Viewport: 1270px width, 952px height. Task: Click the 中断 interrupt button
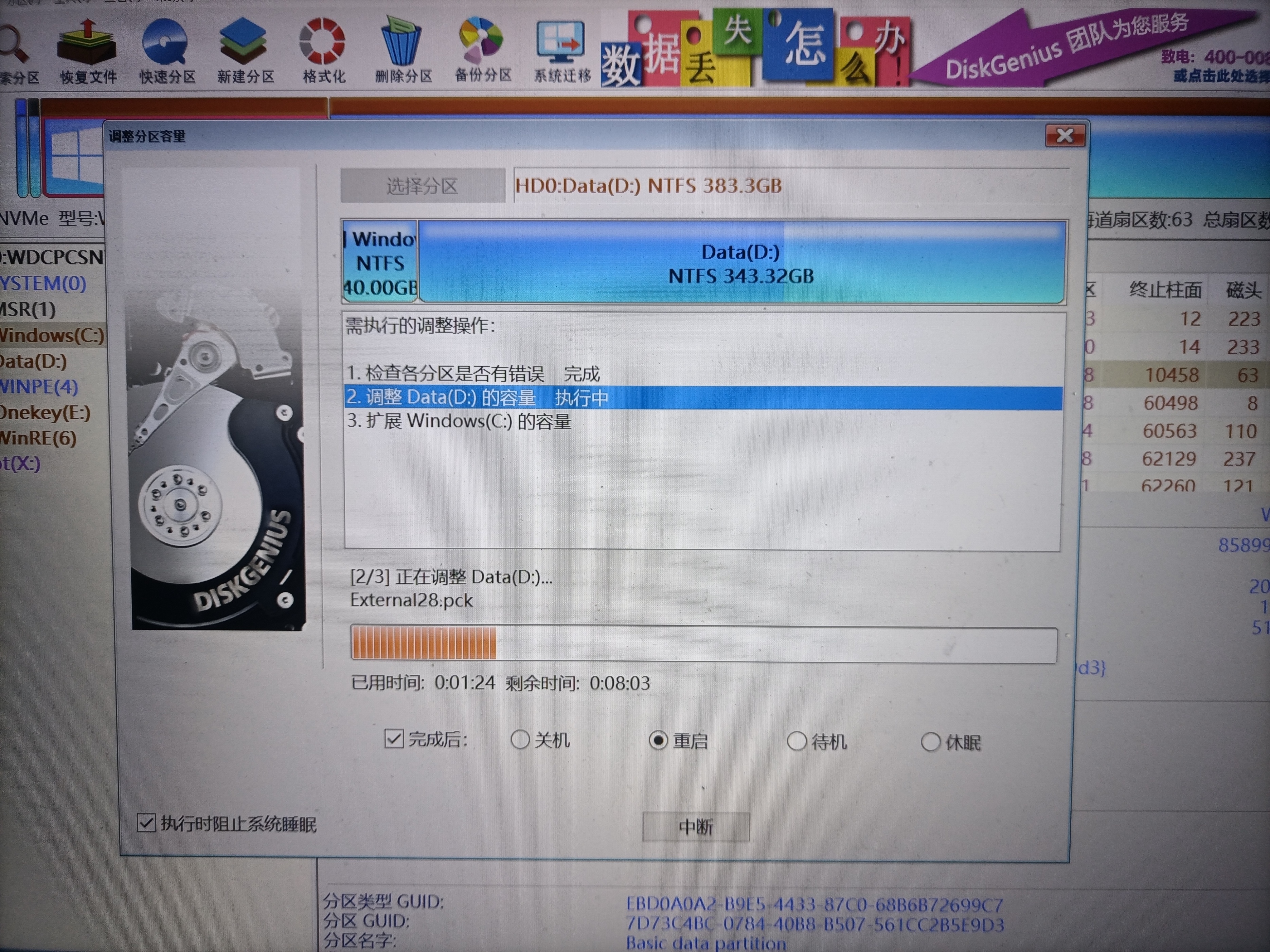tap(696, 827)
